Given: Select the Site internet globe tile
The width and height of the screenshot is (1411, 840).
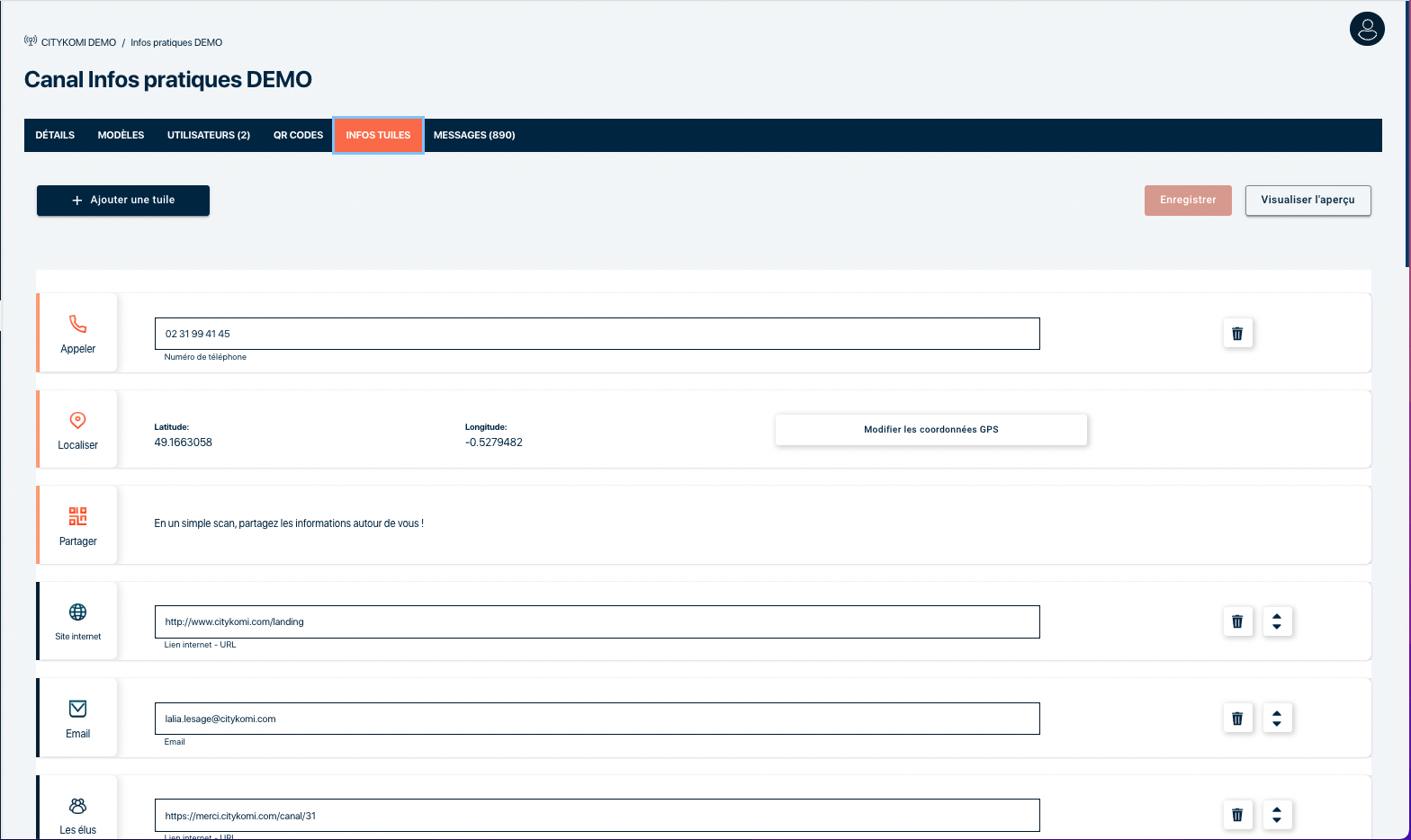Looking at the screenshot, I should click(78, 621).
